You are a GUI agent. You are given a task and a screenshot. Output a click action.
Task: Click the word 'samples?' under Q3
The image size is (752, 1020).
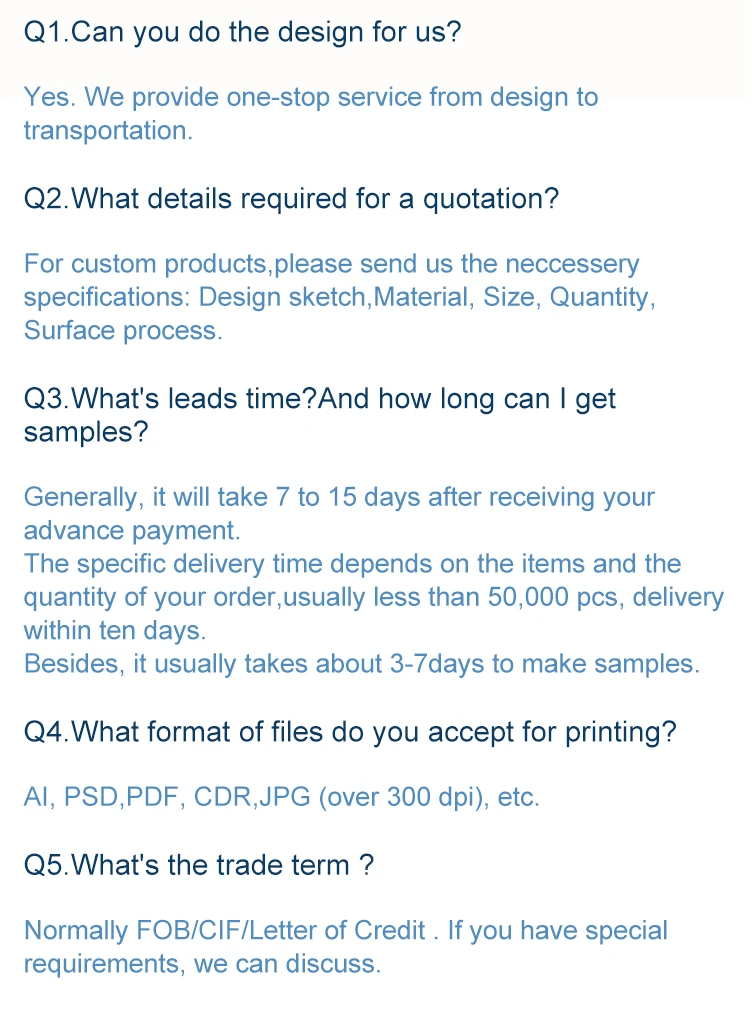(x=86, y=432)
